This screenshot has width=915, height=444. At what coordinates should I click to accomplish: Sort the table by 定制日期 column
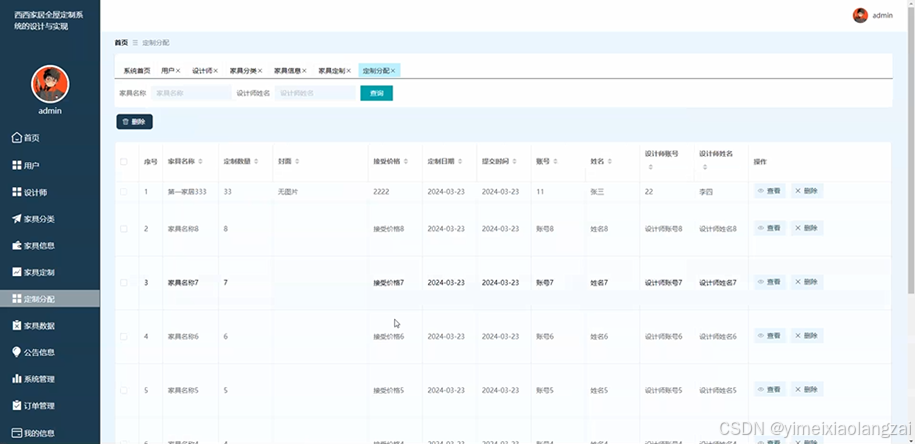(460, 161)
